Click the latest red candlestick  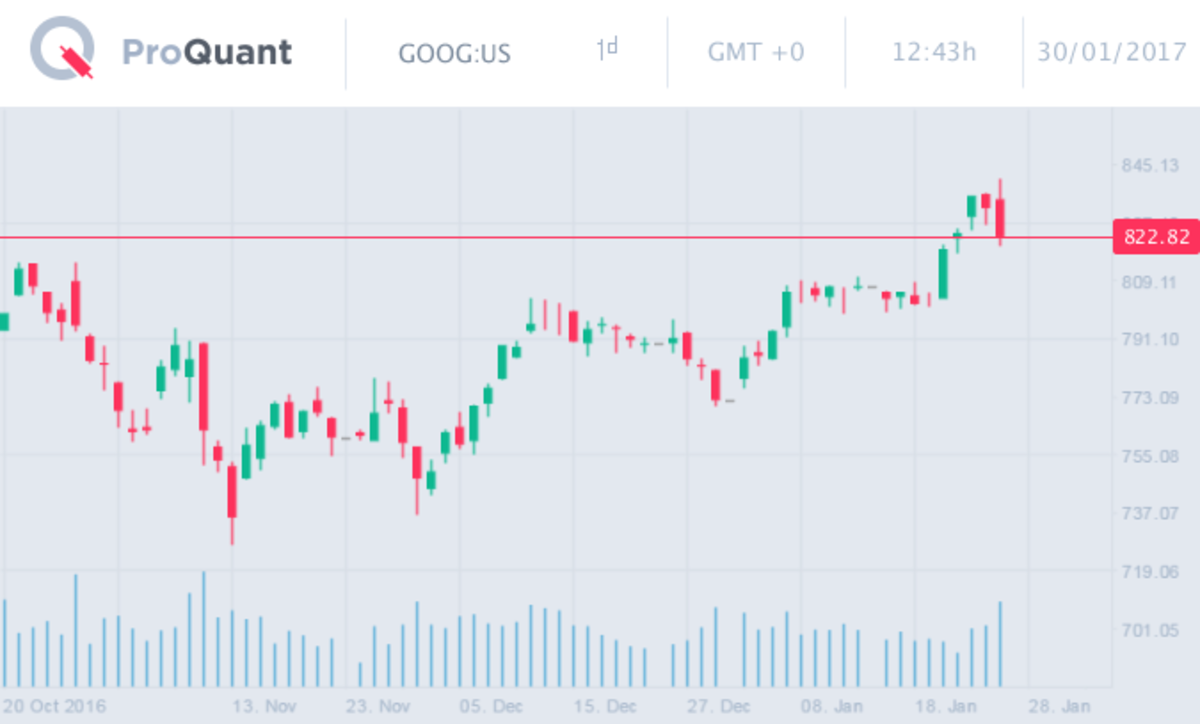[1000, 216]
